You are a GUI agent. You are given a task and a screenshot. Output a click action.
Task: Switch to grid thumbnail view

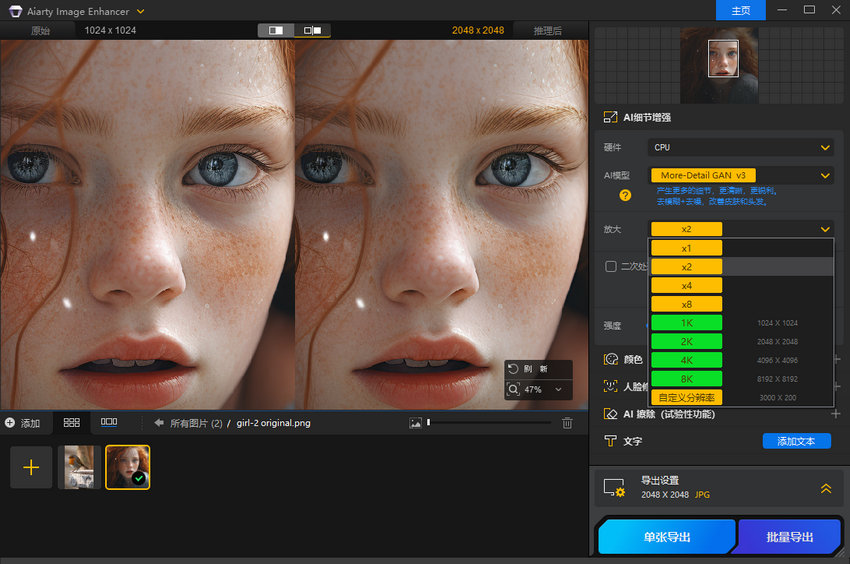click(72, 422)
